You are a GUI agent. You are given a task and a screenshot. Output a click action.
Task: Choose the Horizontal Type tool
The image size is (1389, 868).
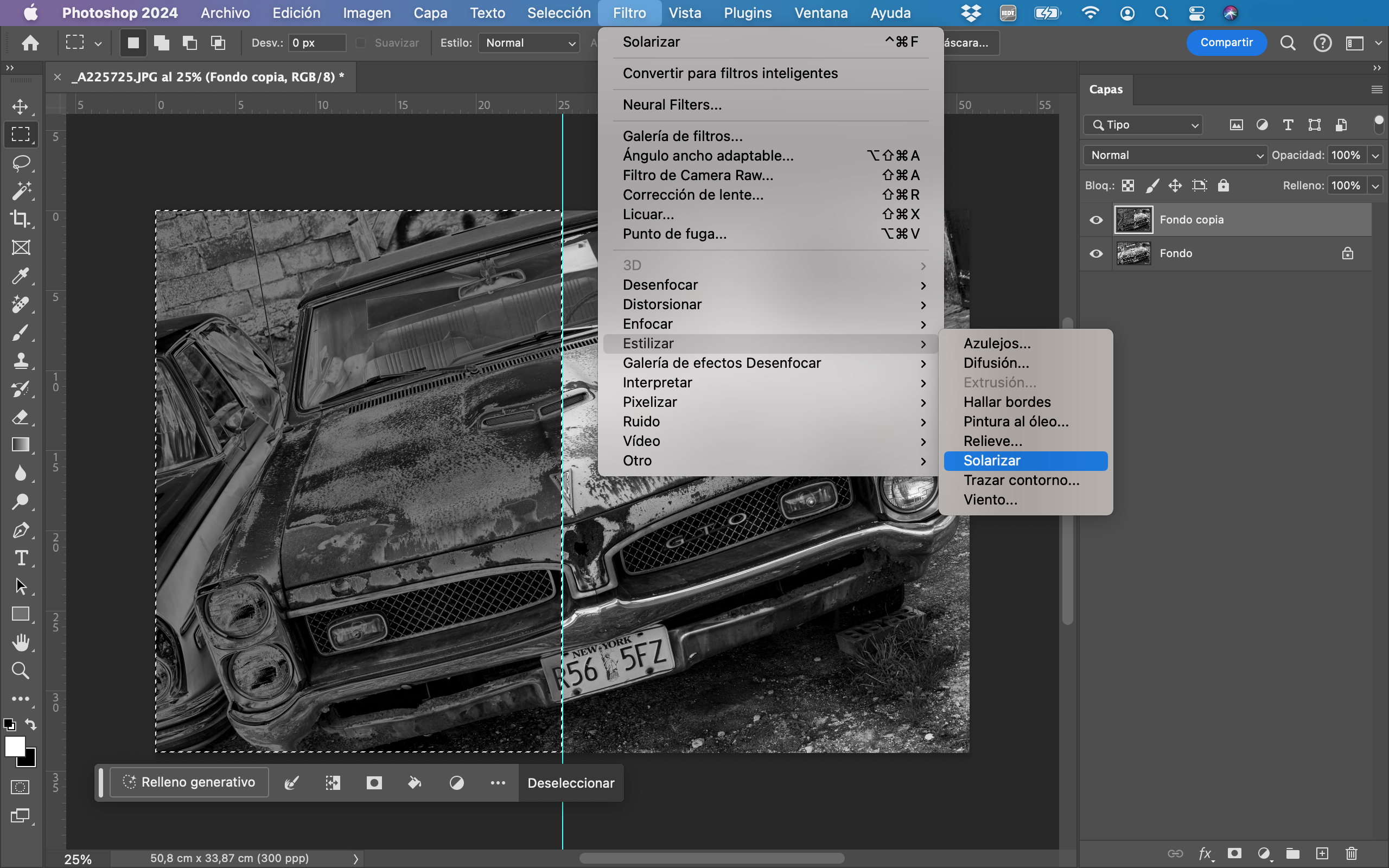[x=21, y=559]
